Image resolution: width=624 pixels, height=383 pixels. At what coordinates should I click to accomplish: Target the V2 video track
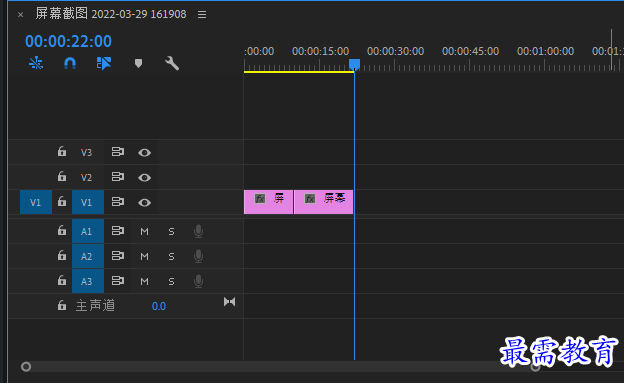pos(86,177)
